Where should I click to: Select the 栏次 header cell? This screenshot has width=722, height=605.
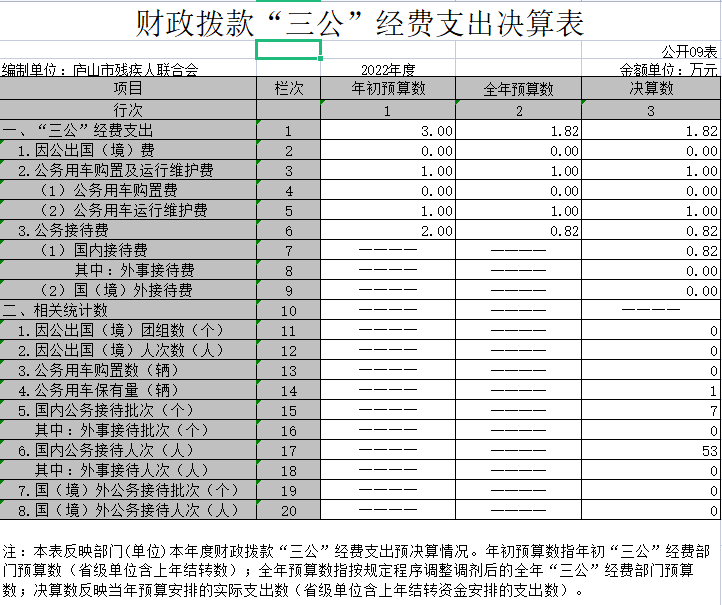click(x=289, y=89)
